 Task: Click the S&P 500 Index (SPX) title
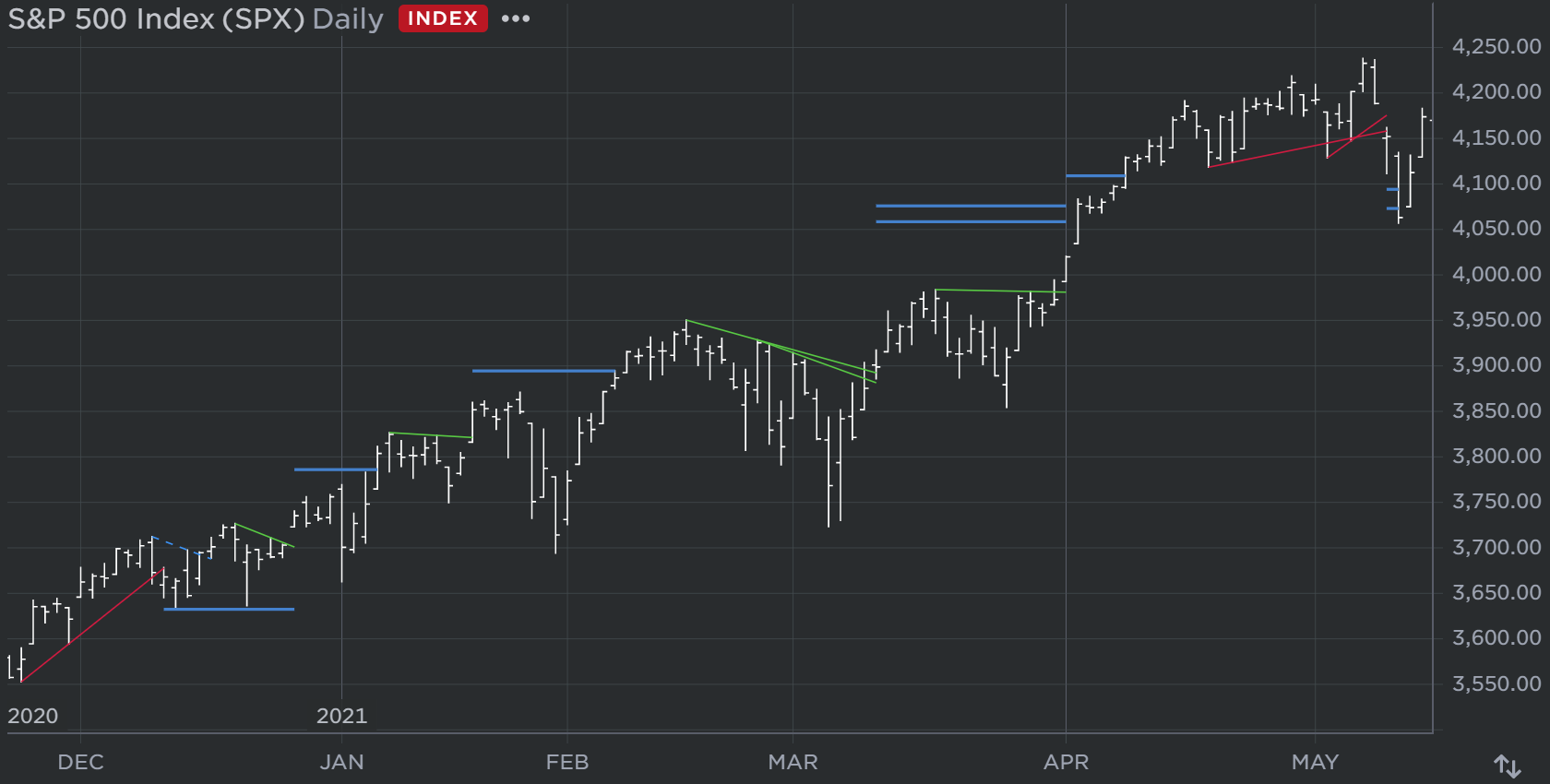click(x=156, y=19)
